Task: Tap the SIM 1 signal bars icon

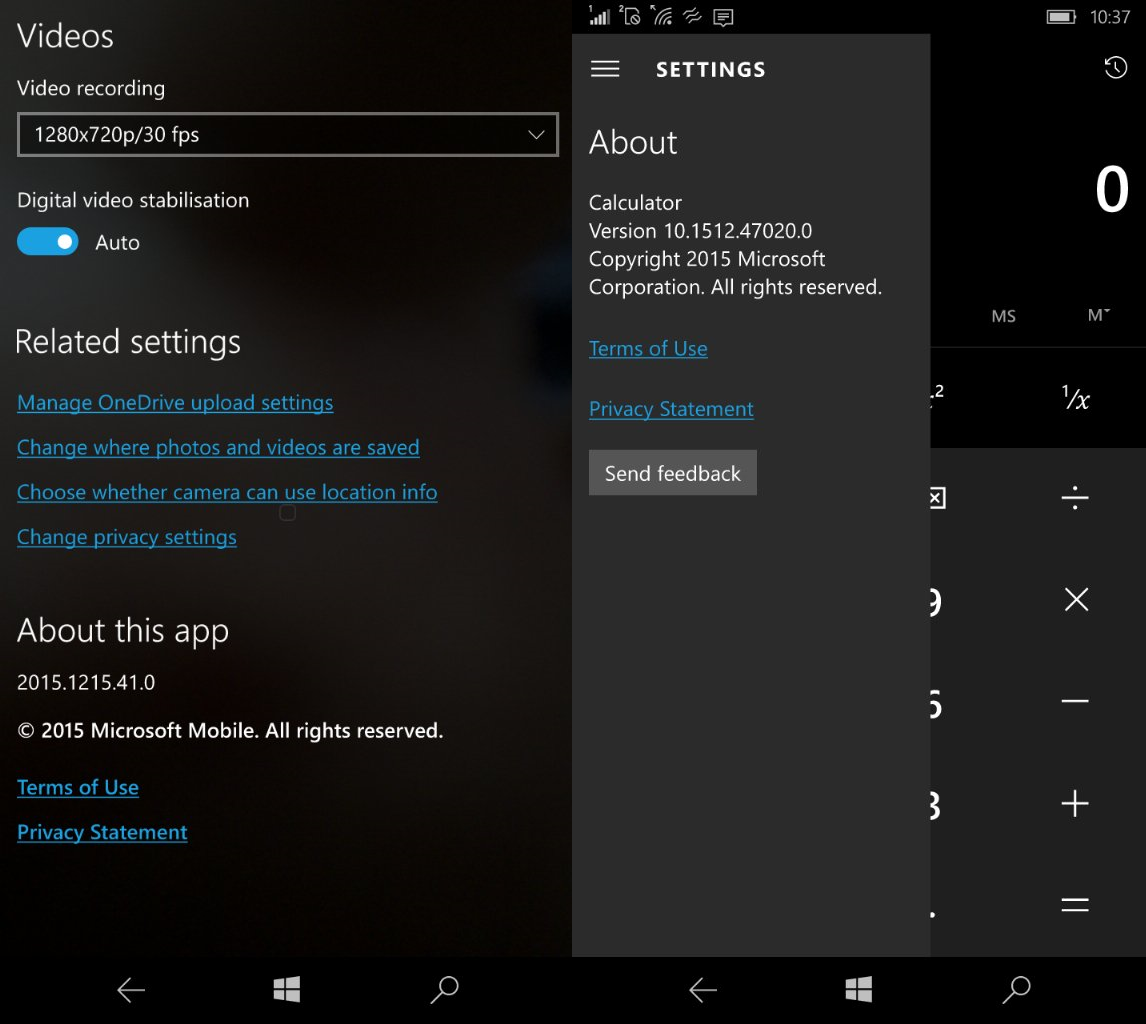Action: (x=599, y=16)
